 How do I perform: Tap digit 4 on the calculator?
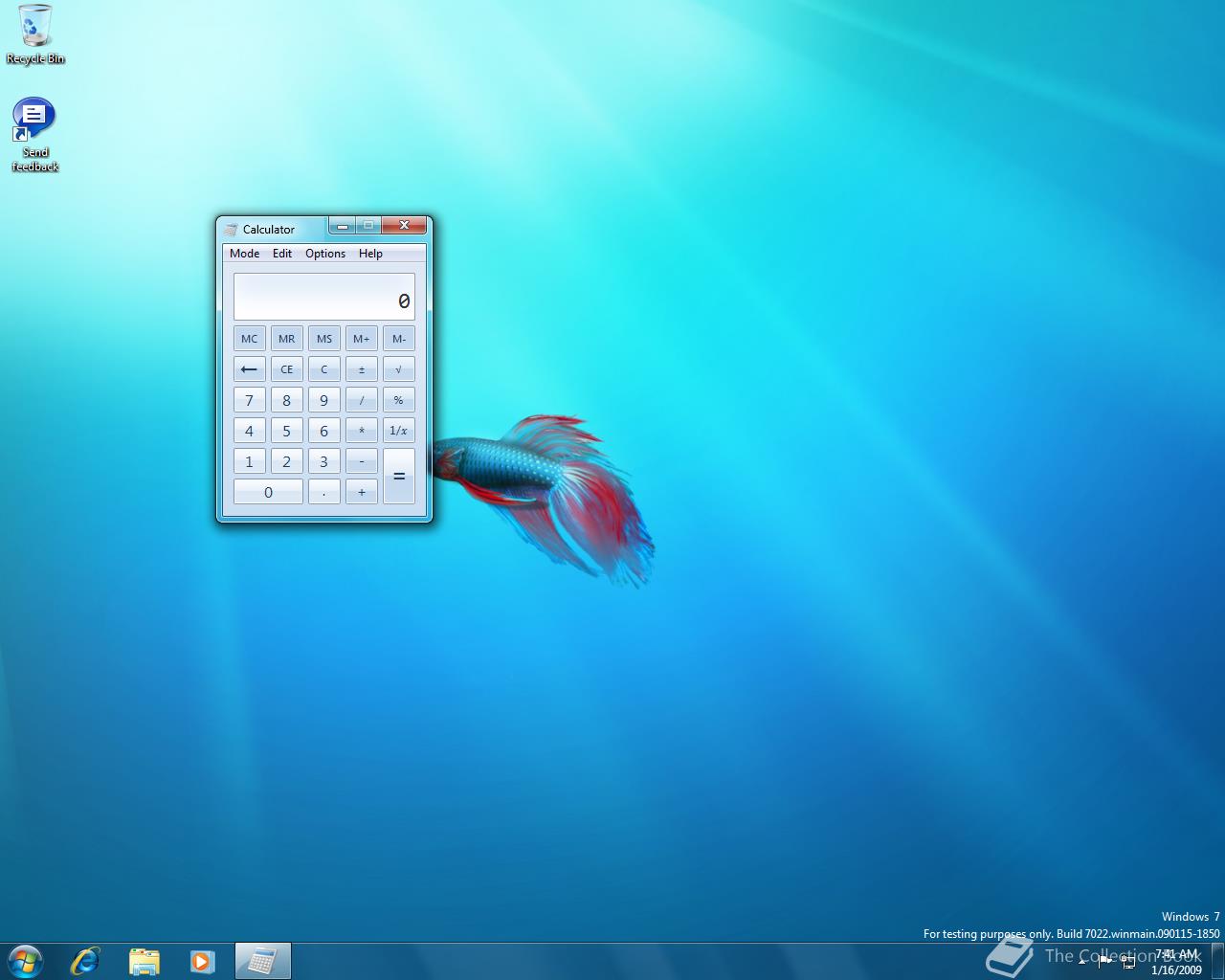point(250,431)
